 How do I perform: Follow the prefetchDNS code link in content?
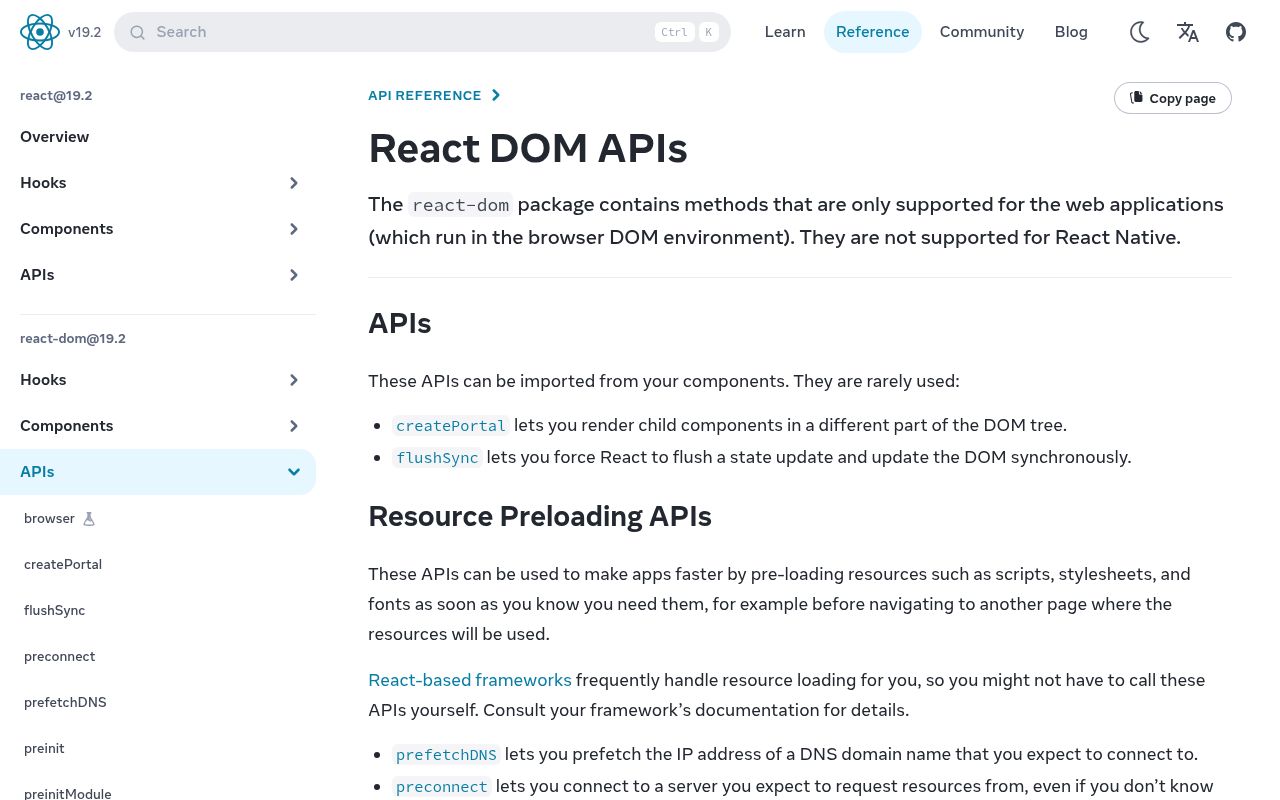pyautogui.click(x=446, y=755)
